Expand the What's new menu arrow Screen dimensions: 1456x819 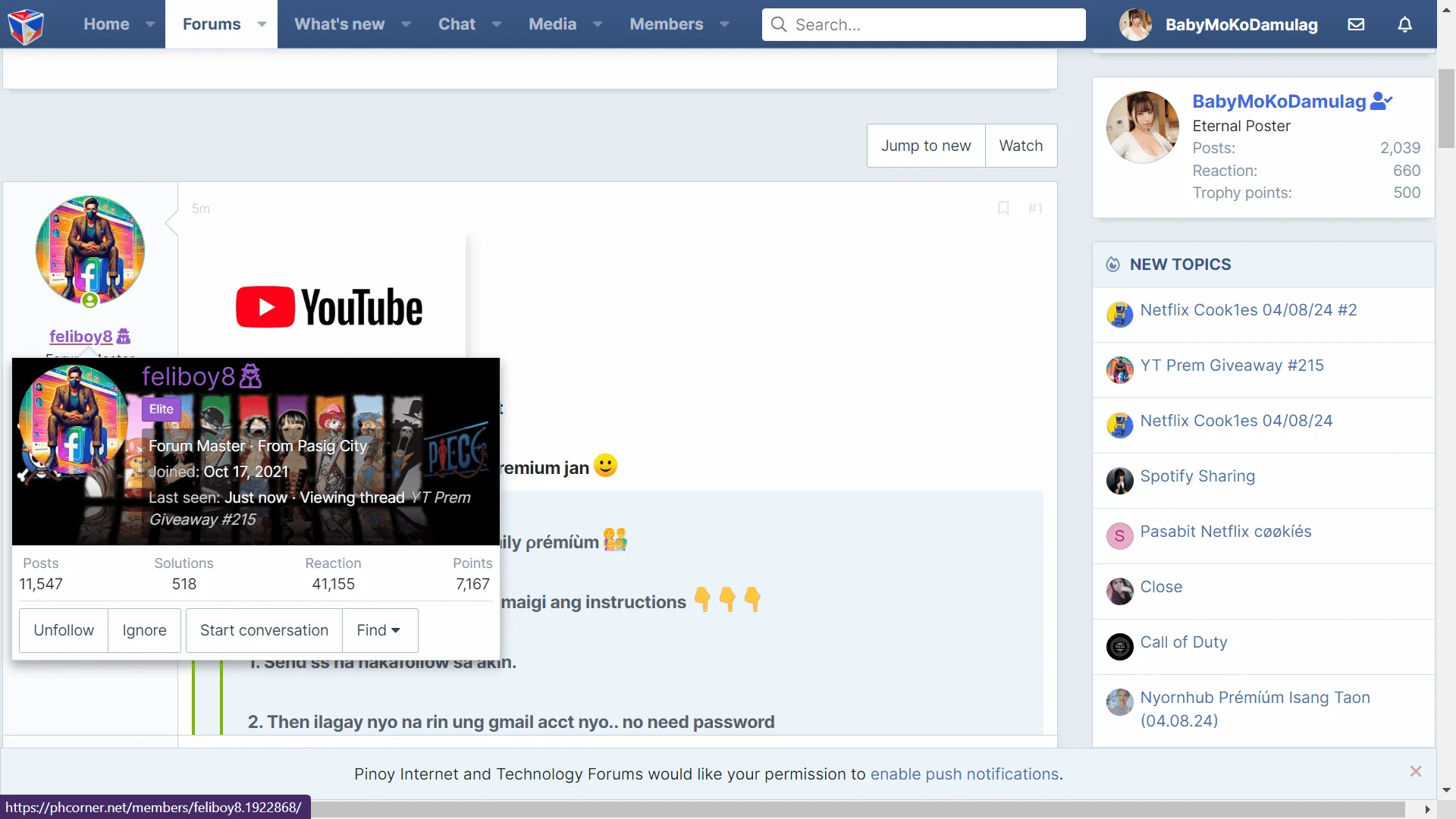[406, 24]
